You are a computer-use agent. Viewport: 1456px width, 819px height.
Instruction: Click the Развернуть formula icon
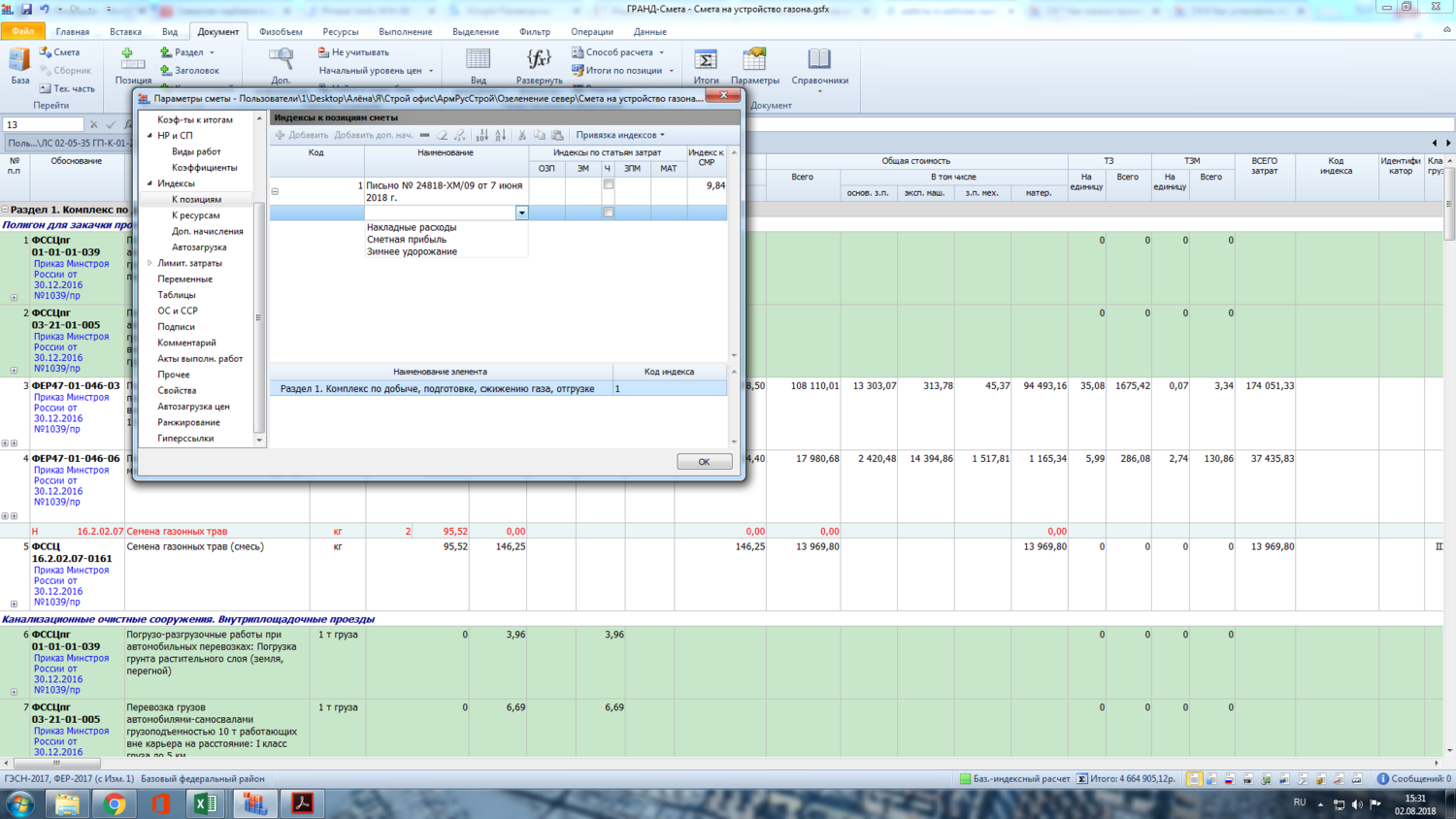pos(539,61)
